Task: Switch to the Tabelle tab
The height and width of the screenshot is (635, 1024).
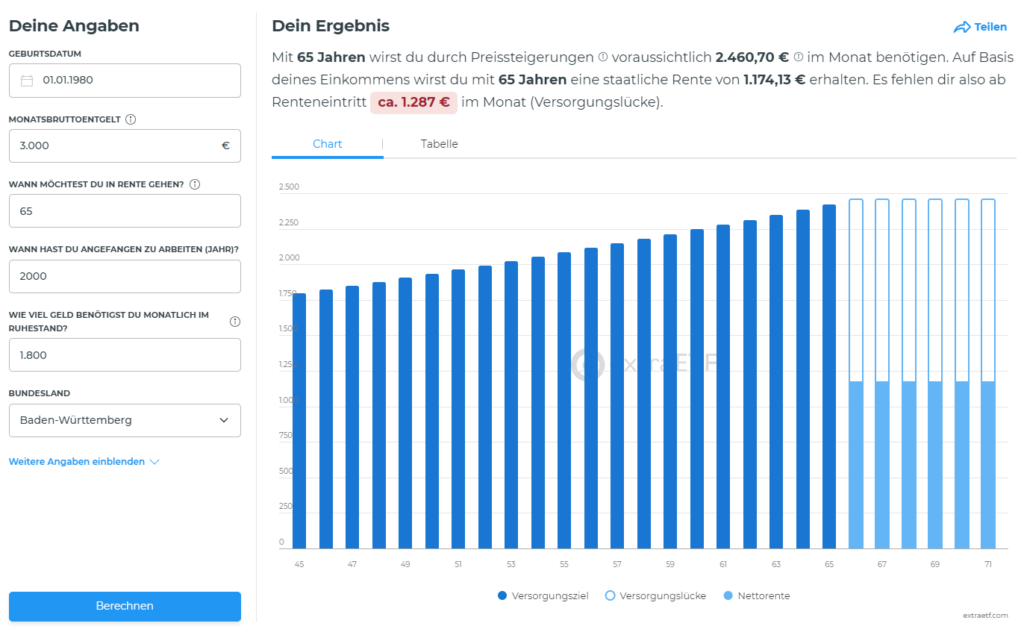Action: point(439,143)
